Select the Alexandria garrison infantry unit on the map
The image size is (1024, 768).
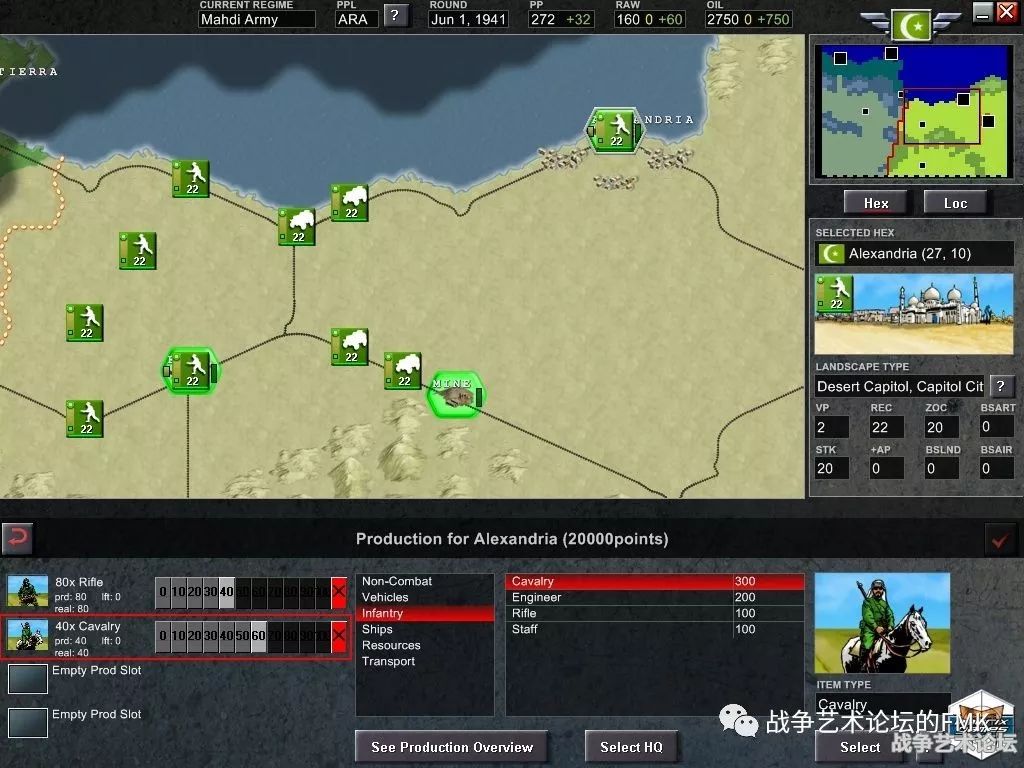coord(615,130)
